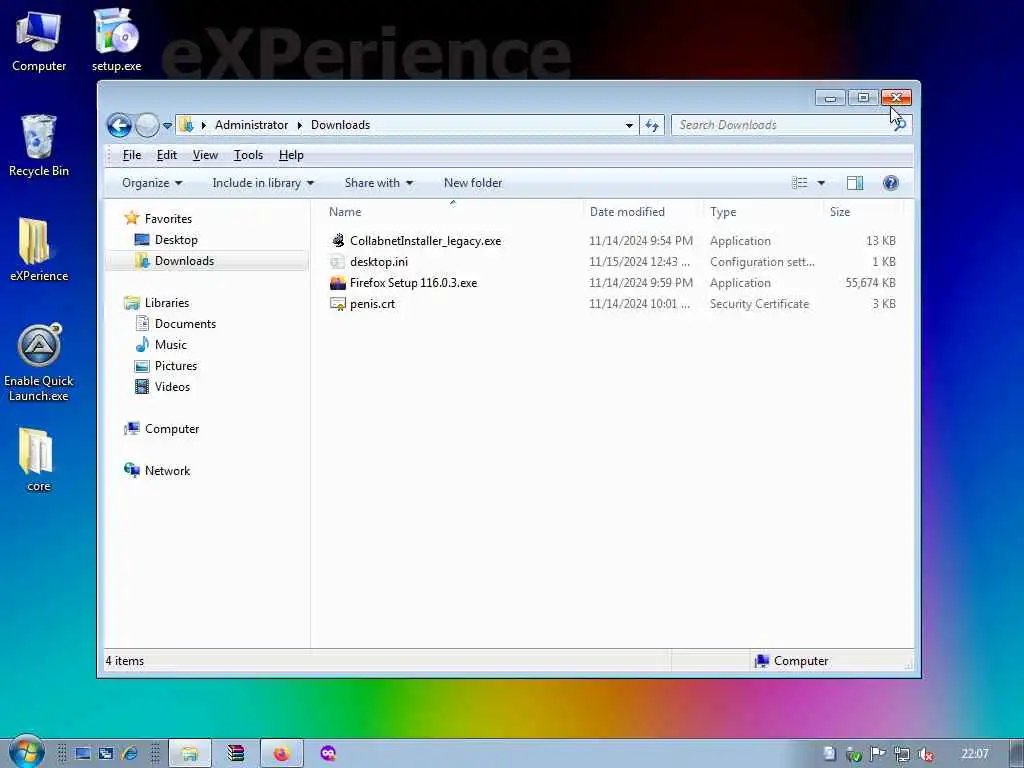Open the View menu
The height and width of the screenshot is (768, 1024).
tap(205, 155)
